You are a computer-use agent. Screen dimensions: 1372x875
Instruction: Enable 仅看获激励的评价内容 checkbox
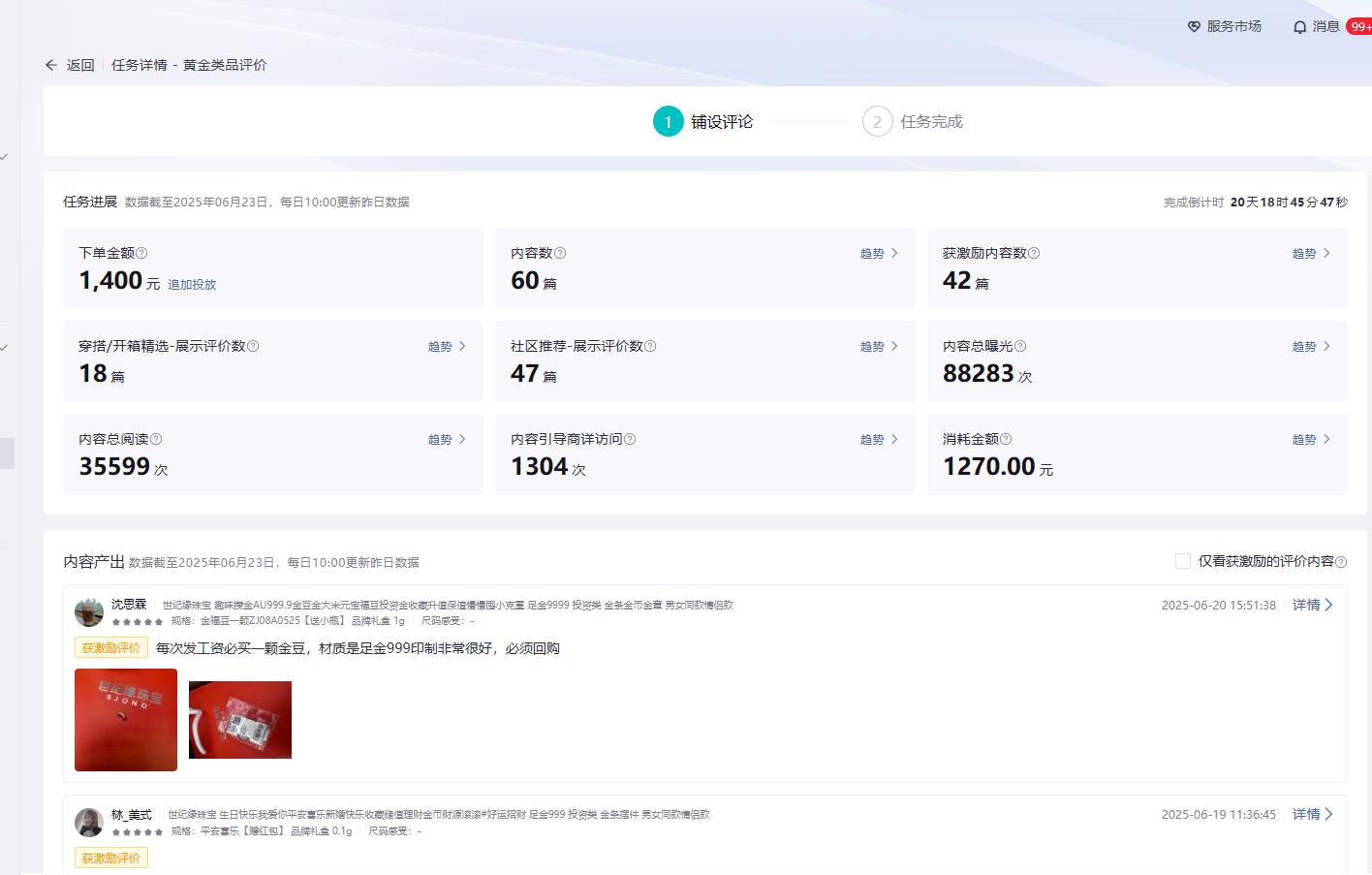tap(1183, 561)
